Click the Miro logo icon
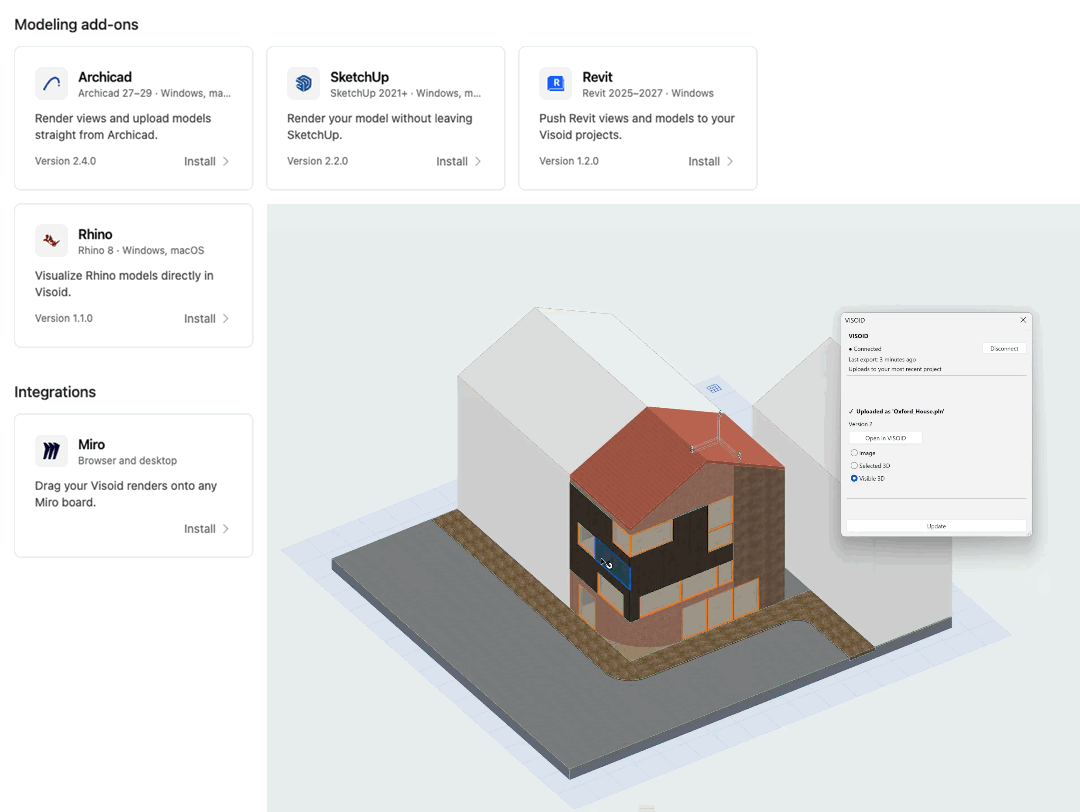Image resolution: width=1080 pixels, height=812 pixels. point(52,451)
